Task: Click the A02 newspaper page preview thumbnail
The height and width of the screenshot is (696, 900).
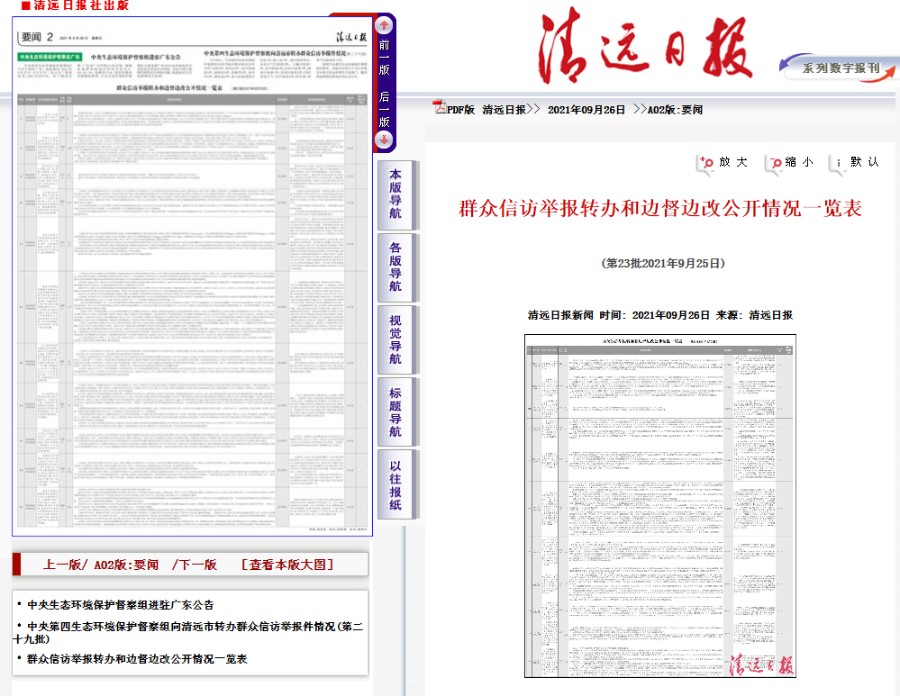Action: pos(192,277)
